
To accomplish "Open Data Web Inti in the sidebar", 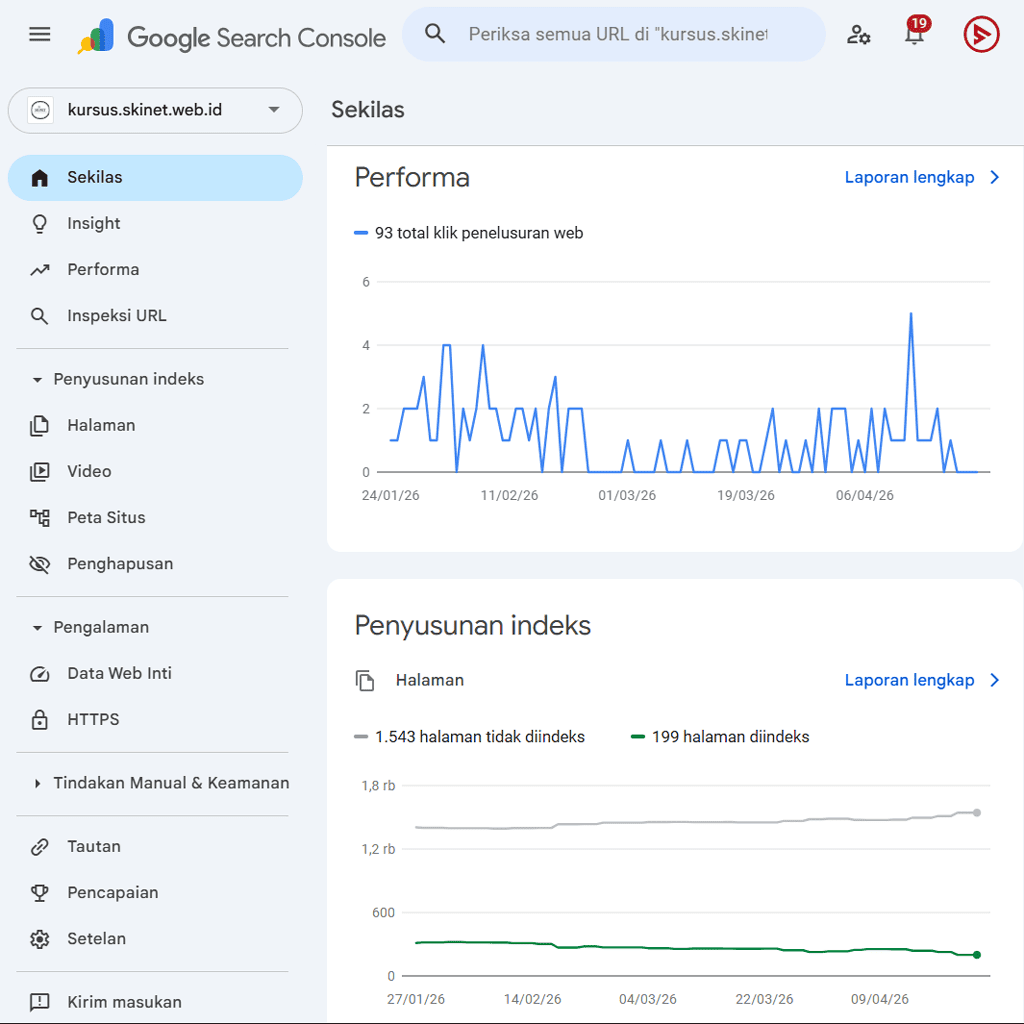I will pyautogui.click(x=155, y=674).
